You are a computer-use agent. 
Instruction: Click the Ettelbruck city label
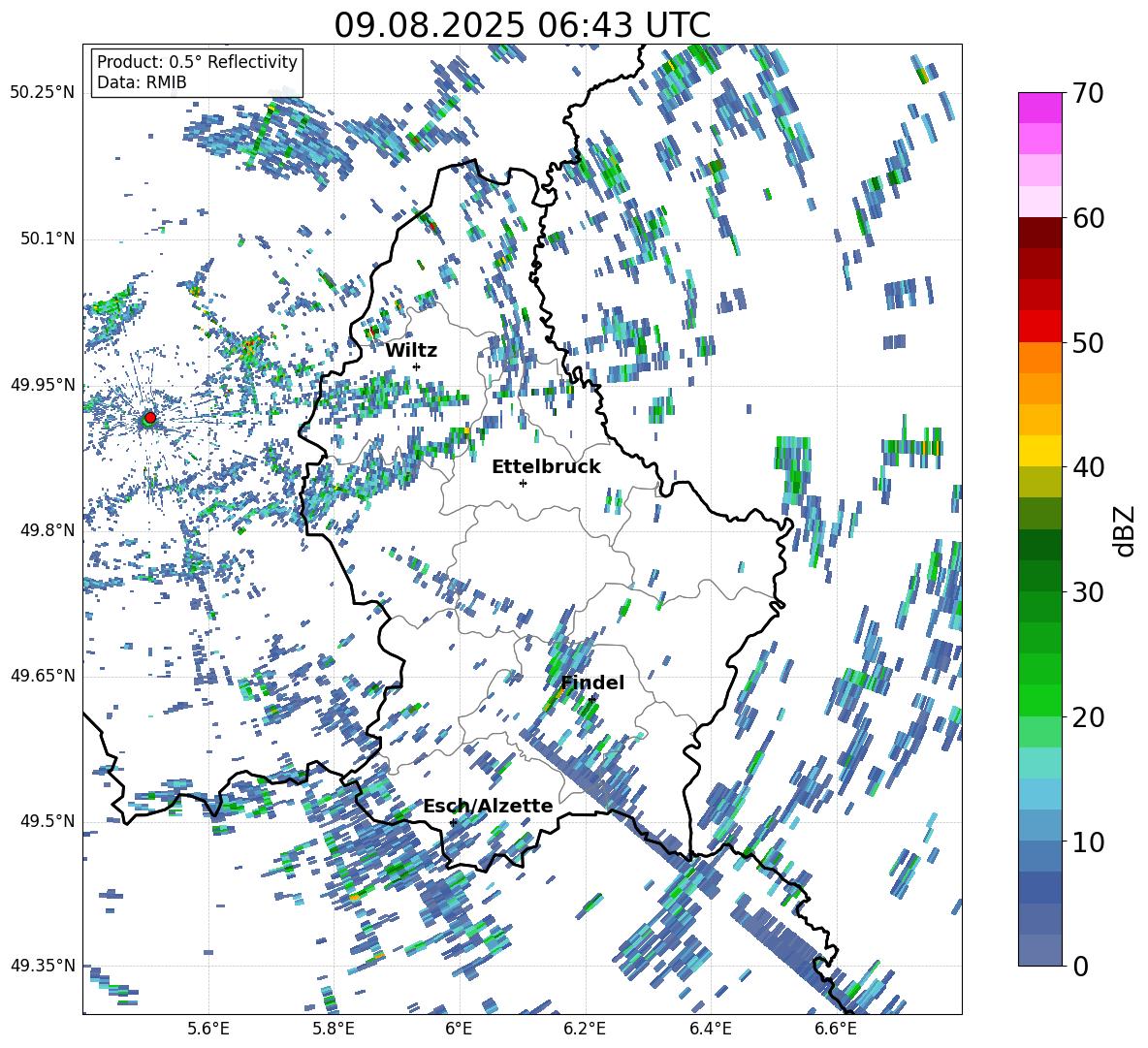[546, 467]
